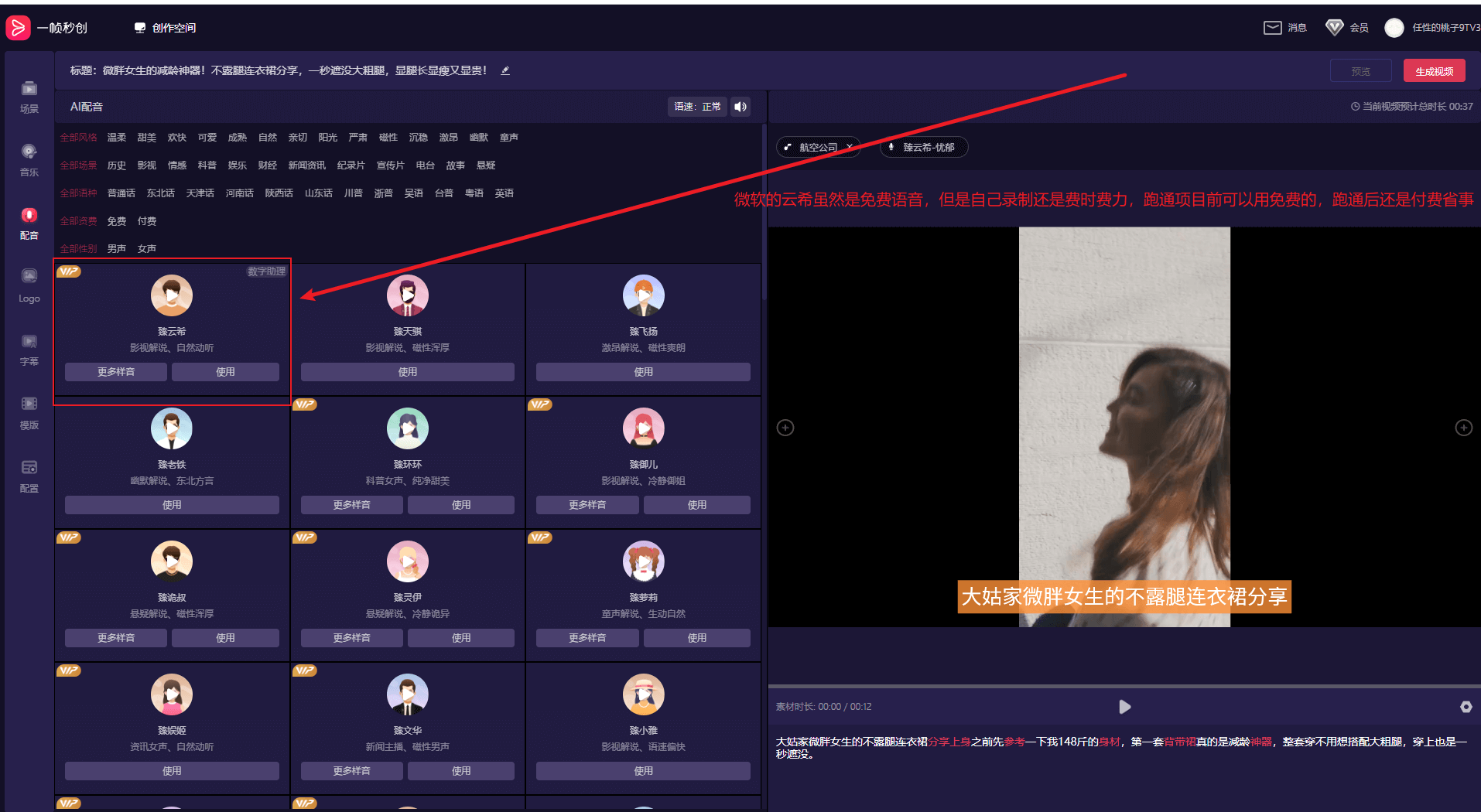Filter voices by 免费 (free) pricing
The height and width of the screenshot is (812, 1481).
click(117, 221)
